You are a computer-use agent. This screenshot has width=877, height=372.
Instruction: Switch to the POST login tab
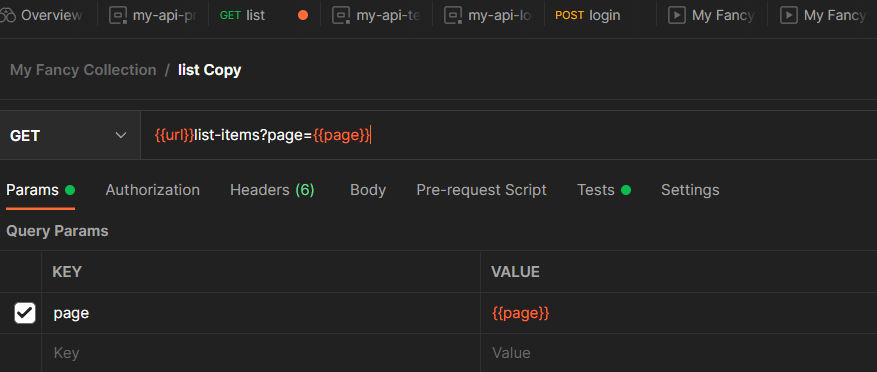(x=587, y=16)
